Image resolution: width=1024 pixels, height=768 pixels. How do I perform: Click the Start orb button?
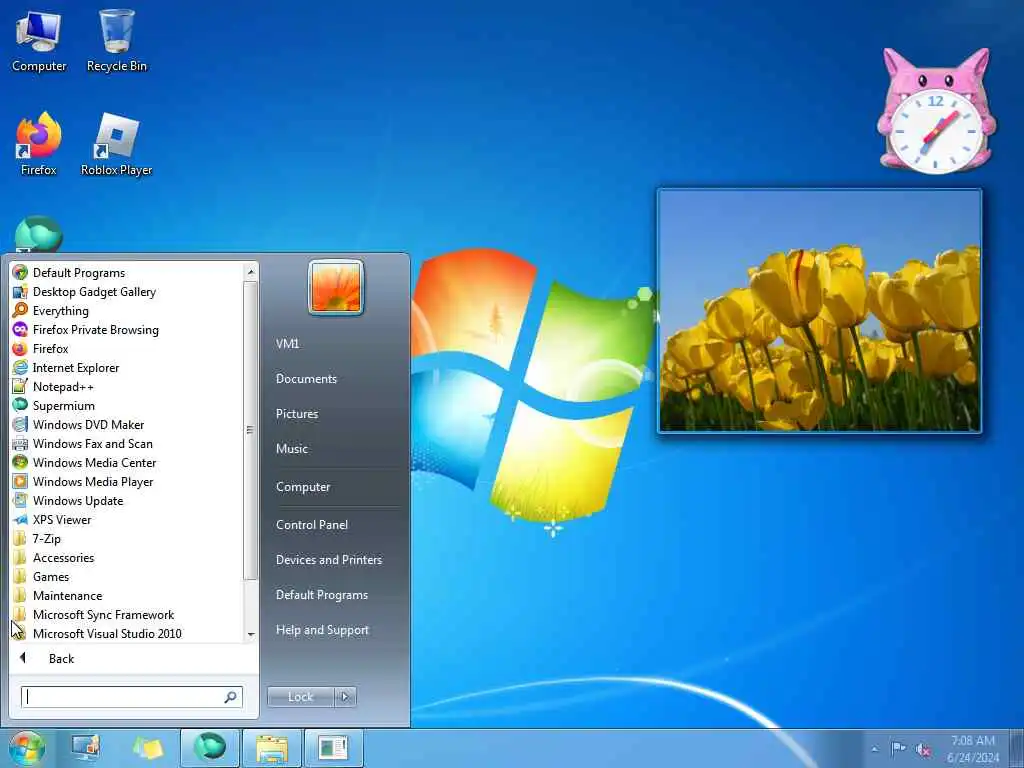pyautogui.click(x=27, y=748)
